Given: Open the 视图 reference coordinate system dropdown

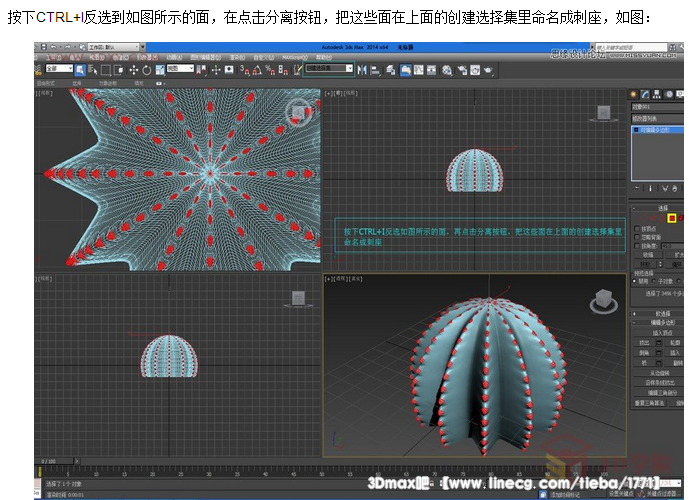Looking at the screenshot, I should [179, 69].
